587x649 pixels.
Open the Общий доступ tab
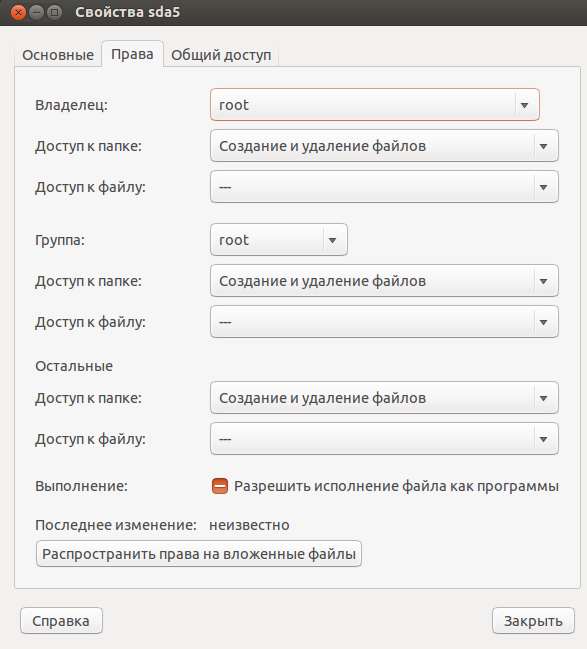pos(221,55)
